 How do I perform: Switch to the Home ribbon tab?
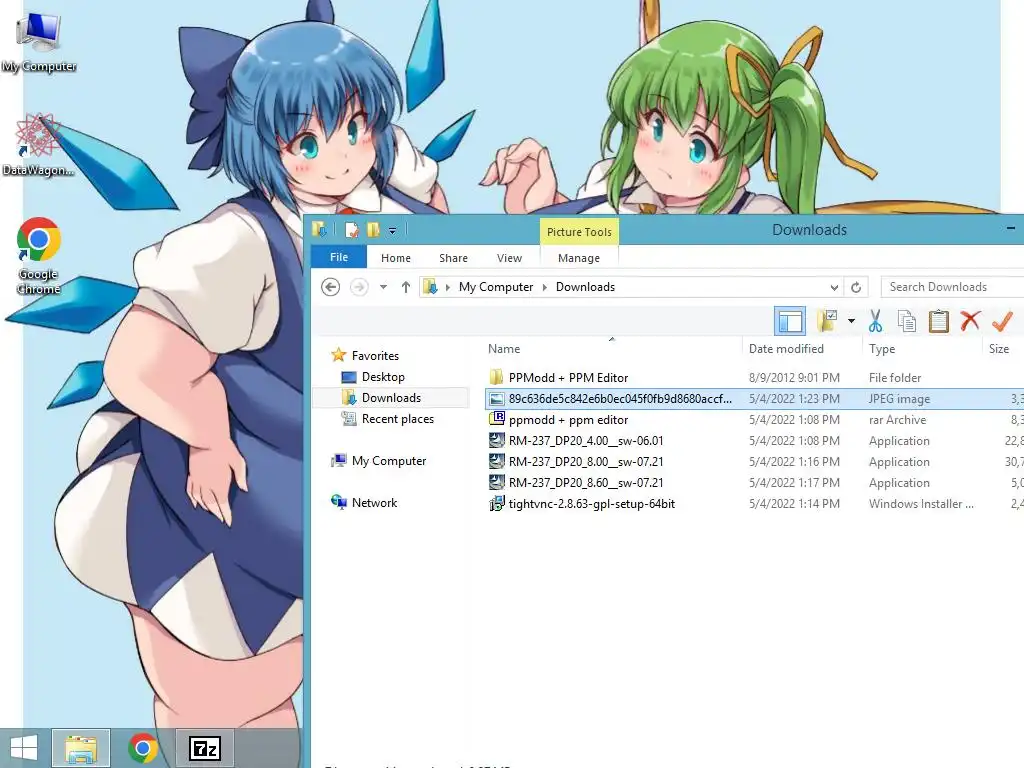tap(396, 258)
